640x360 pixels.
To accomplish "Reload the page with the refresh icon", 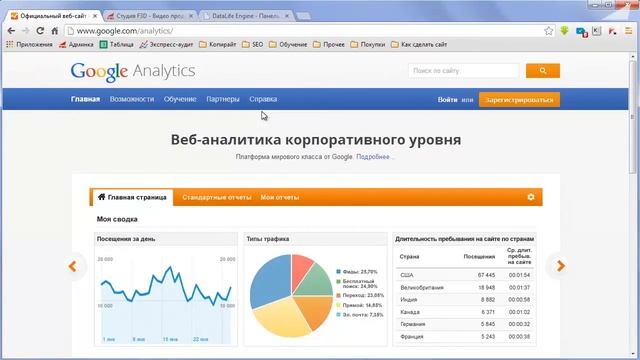I will point(40,31).
